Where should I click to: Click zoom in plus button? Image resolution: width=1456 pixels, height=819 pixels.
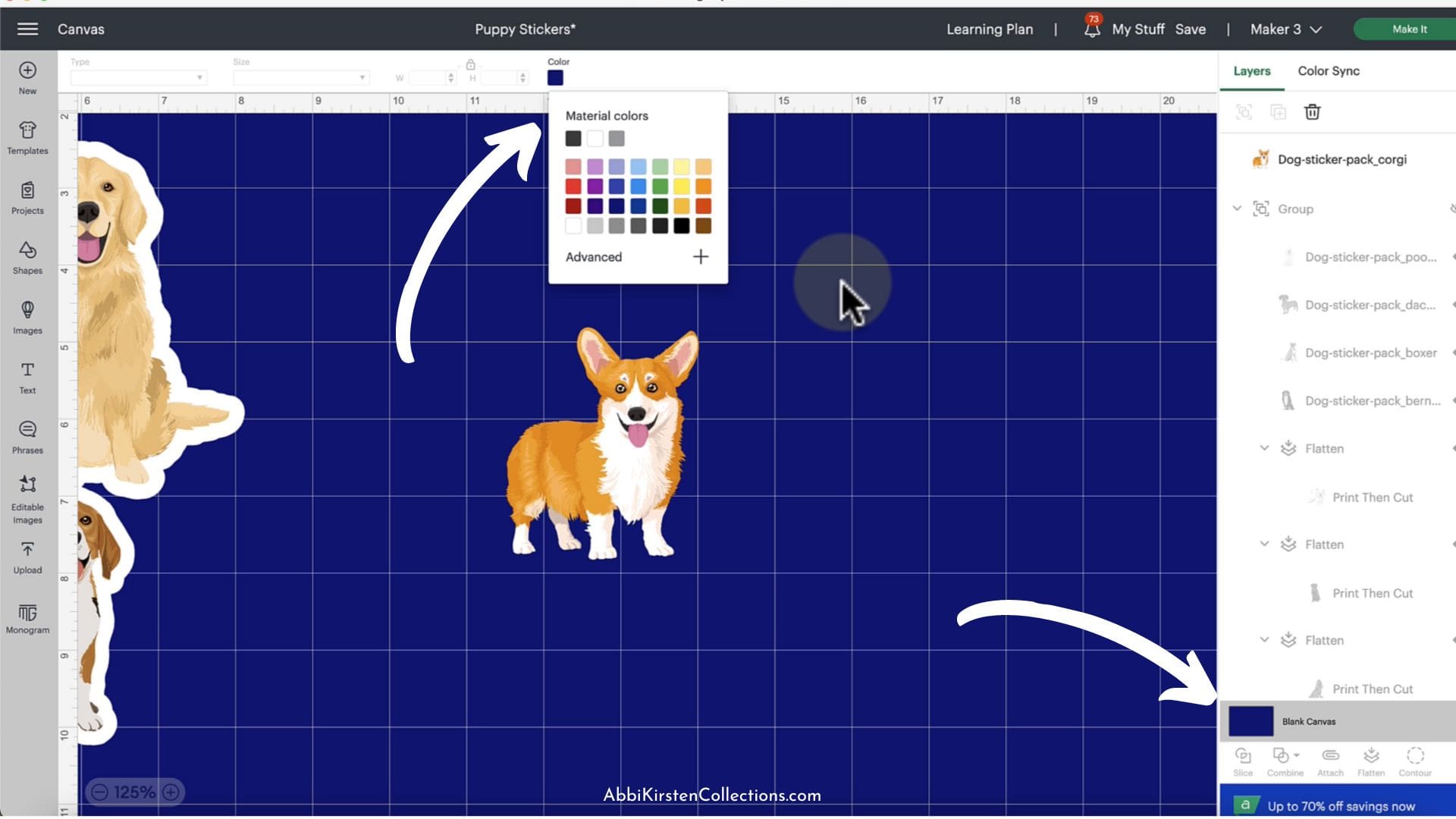pos(171,792)
